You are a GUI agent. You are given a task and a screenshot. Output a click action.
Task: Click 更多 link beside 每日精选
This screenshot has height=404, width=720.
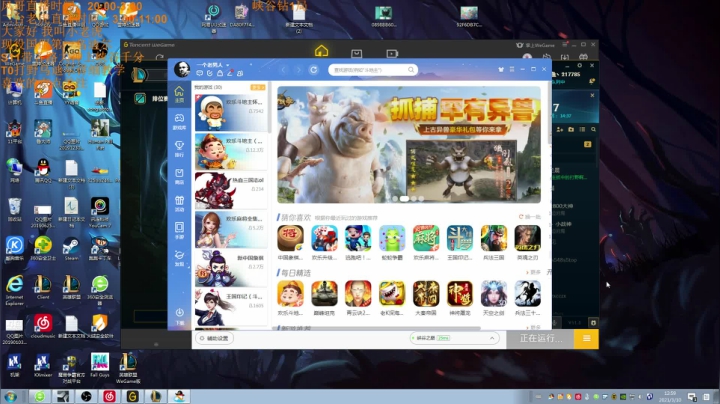534,273
